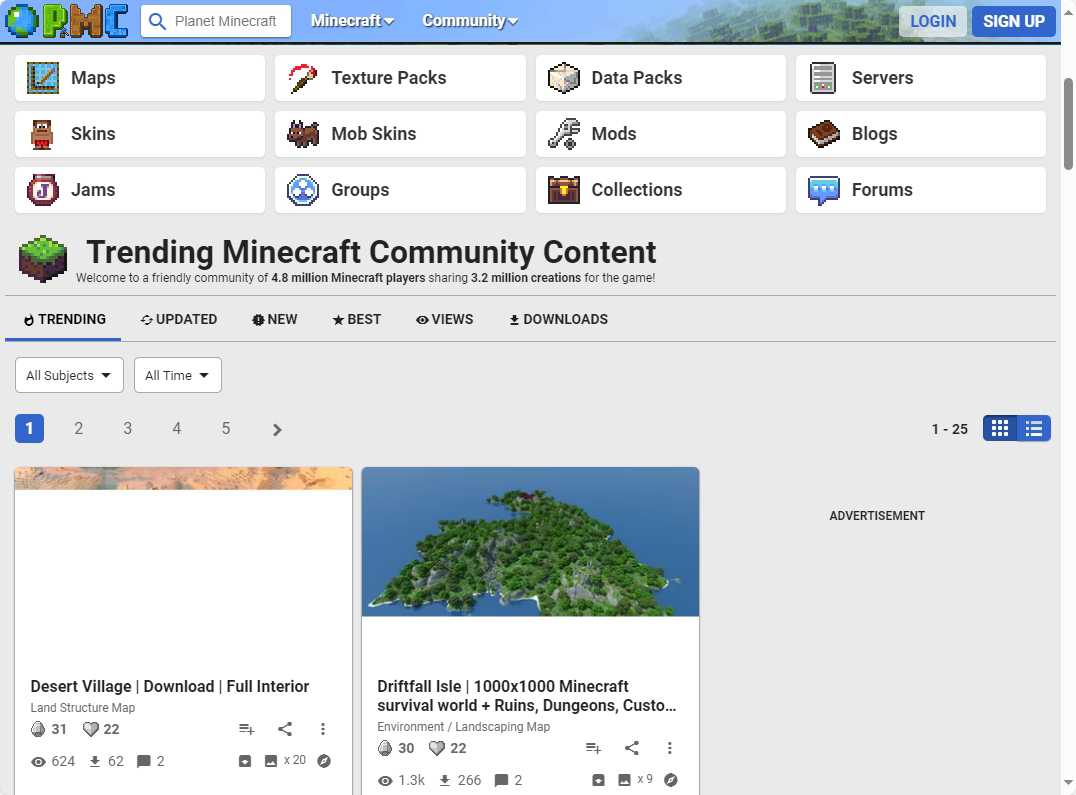Open Desert Village title link

[x=169, y=687]
